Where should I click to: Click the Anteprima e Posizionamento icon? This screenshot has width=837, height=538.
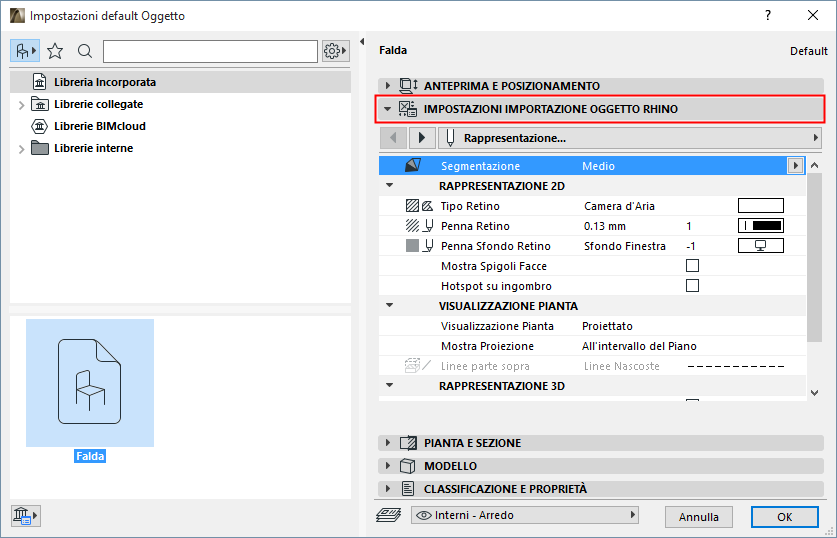point(408,85)
